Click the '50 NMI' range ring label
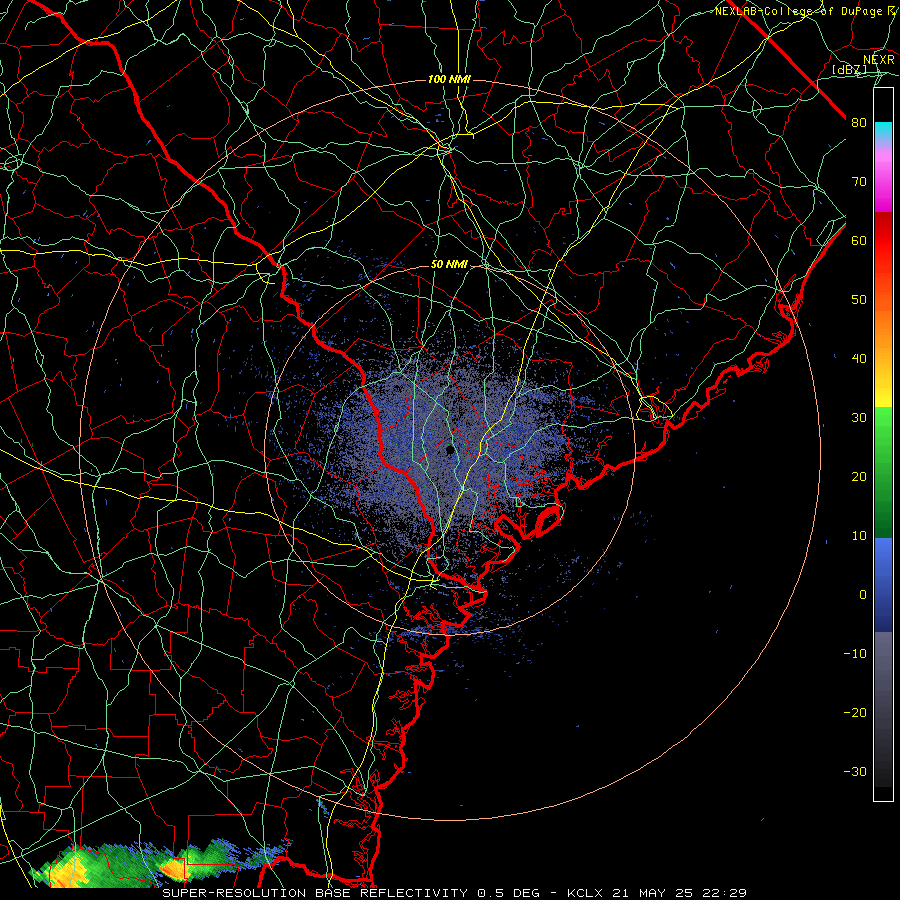Viewport: 900px width, 900px height. pyautogui.click(x=449, y=265)
